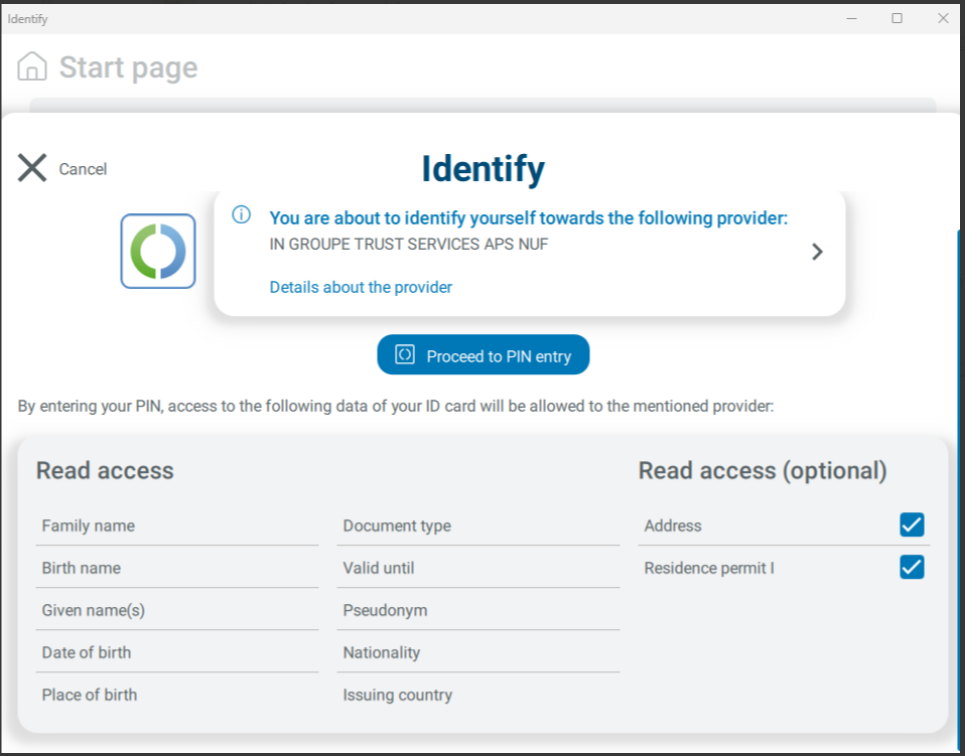Image resolution: width=965 pixels, height=756 pixels.
Task: Click the green and blue provider logo
Action: point(158,251)
